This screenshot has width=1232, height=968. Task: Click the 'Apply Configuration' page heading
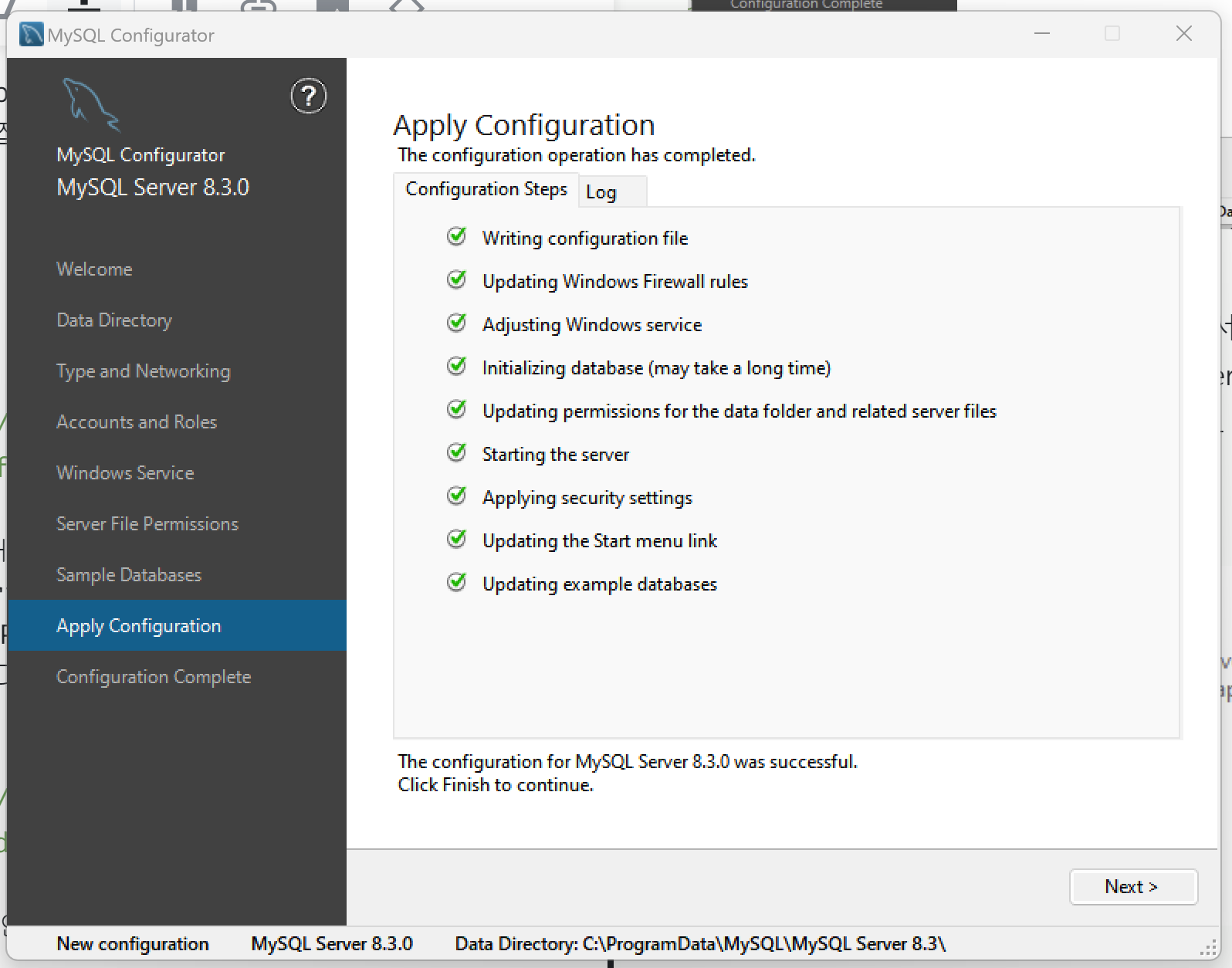click(x=524, y=125)
